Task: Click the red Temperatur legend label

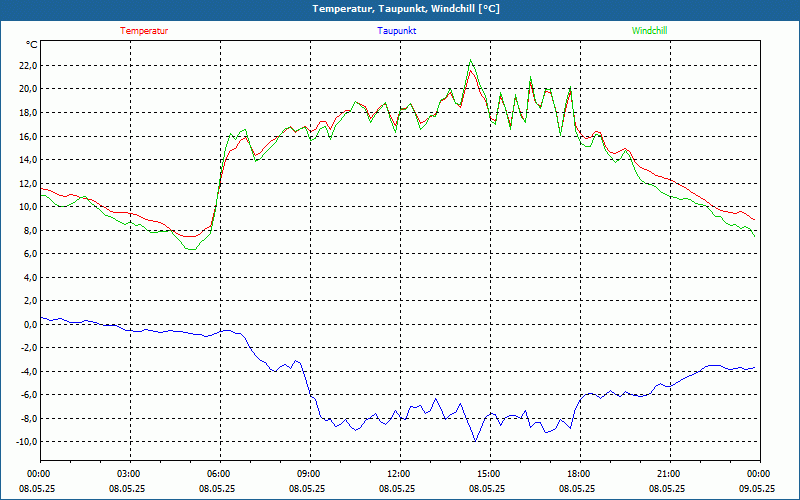Action: pos(144,31)
